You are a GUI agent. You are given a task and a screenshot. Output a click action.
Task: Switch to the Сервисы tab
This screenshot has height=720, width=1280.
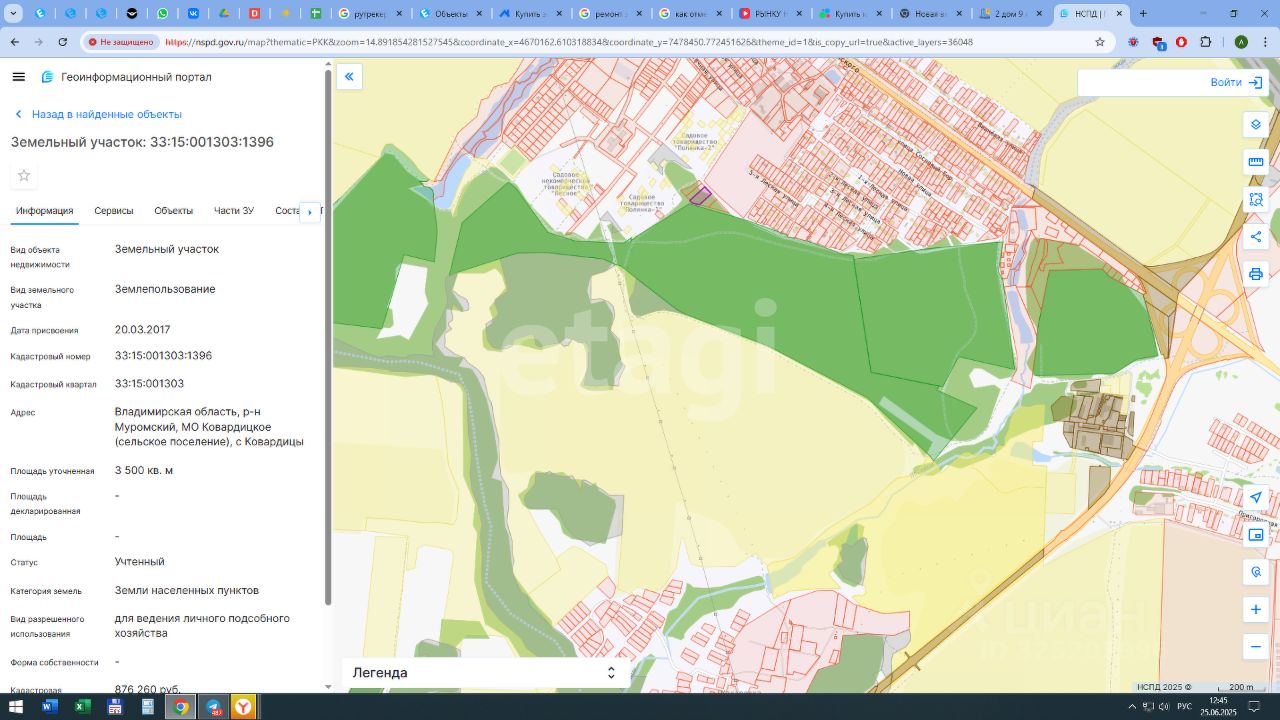[114, 211]
